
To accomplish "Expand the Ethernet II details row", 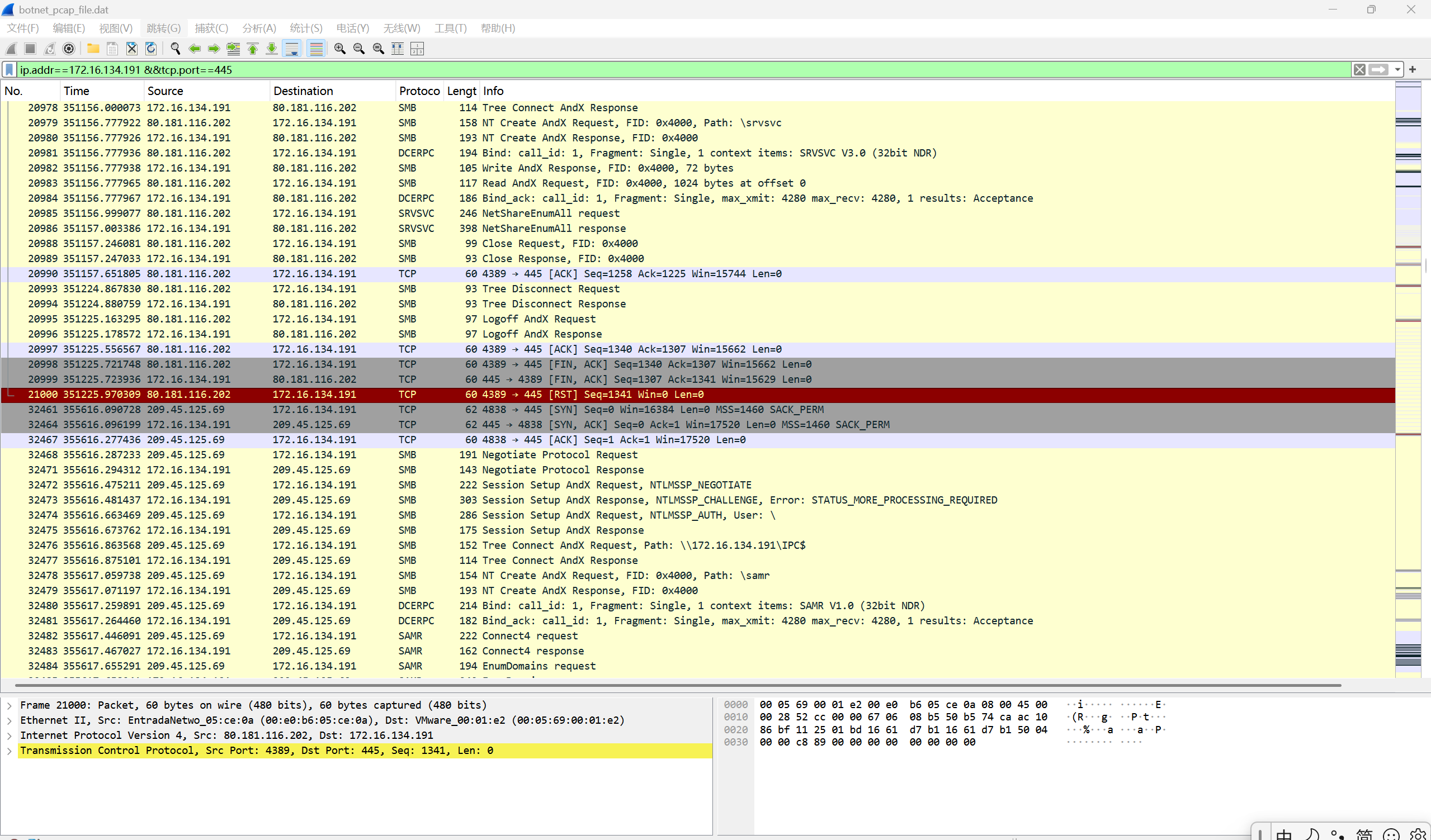I will tap(9, 721).
